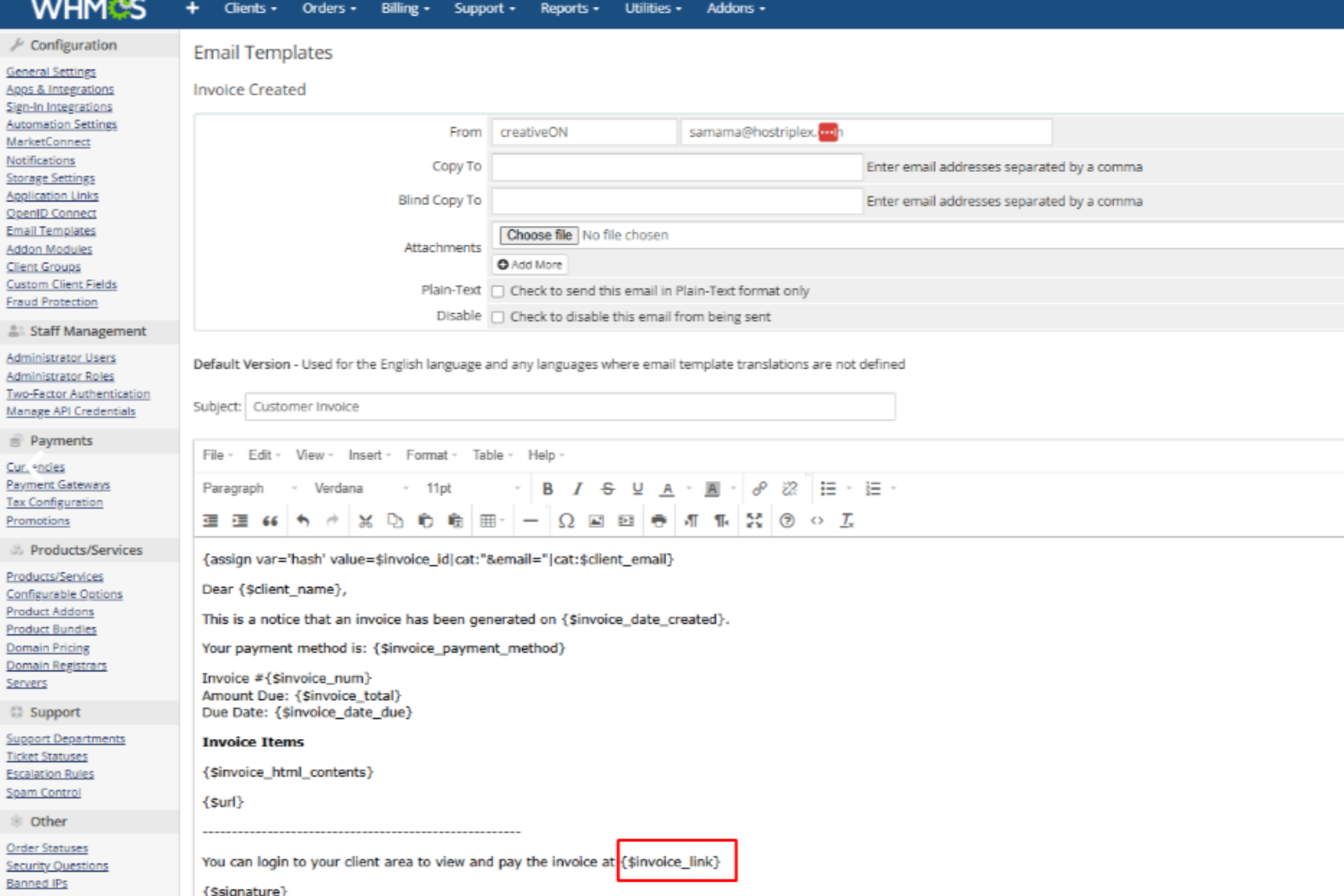Click the insert link icon
The height and width of the screenshot is (896, 1344).
pyautogui.click(x=759, y=488)
